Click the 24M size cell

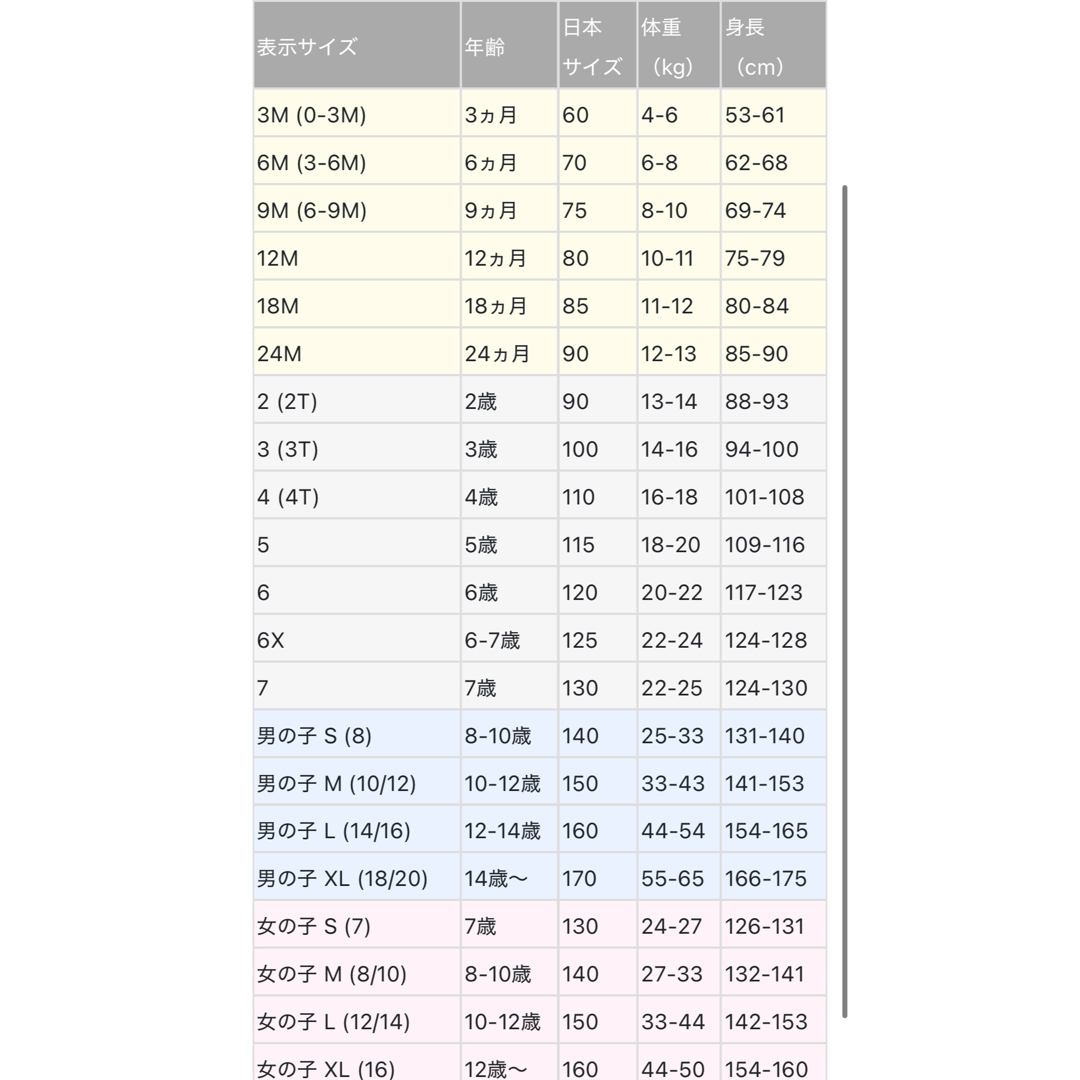(357, 353)
